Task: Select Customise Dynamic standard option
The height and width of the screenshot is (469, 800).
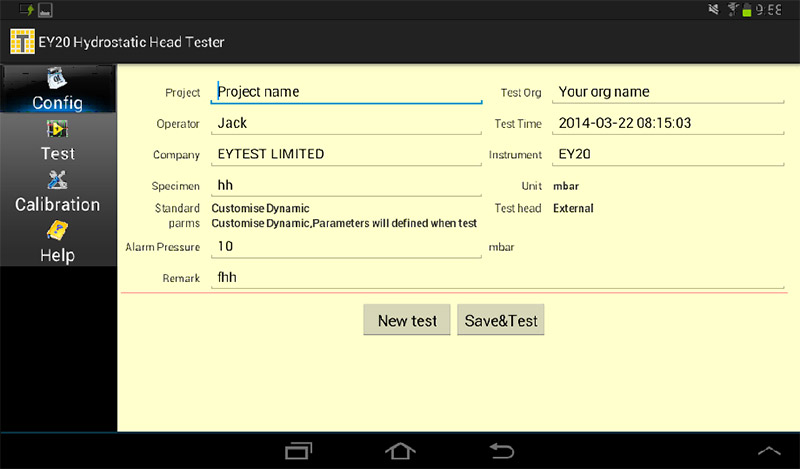Action: click(260, 208)
